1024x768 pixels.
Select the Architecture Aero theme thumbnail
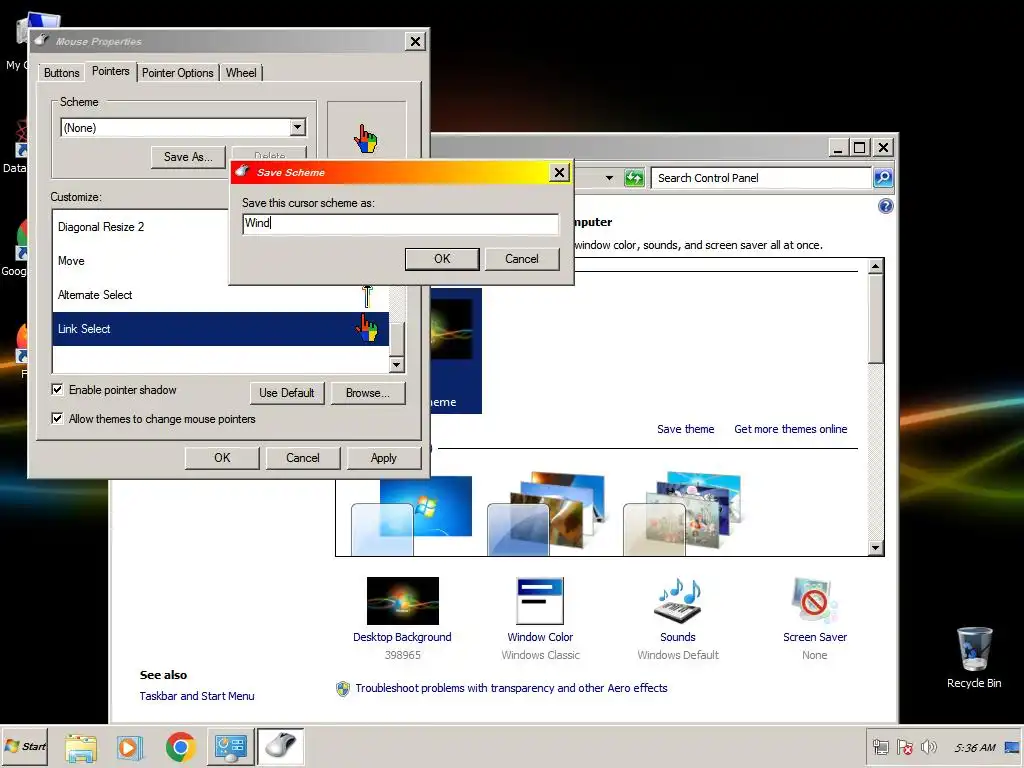coord(547,514)
